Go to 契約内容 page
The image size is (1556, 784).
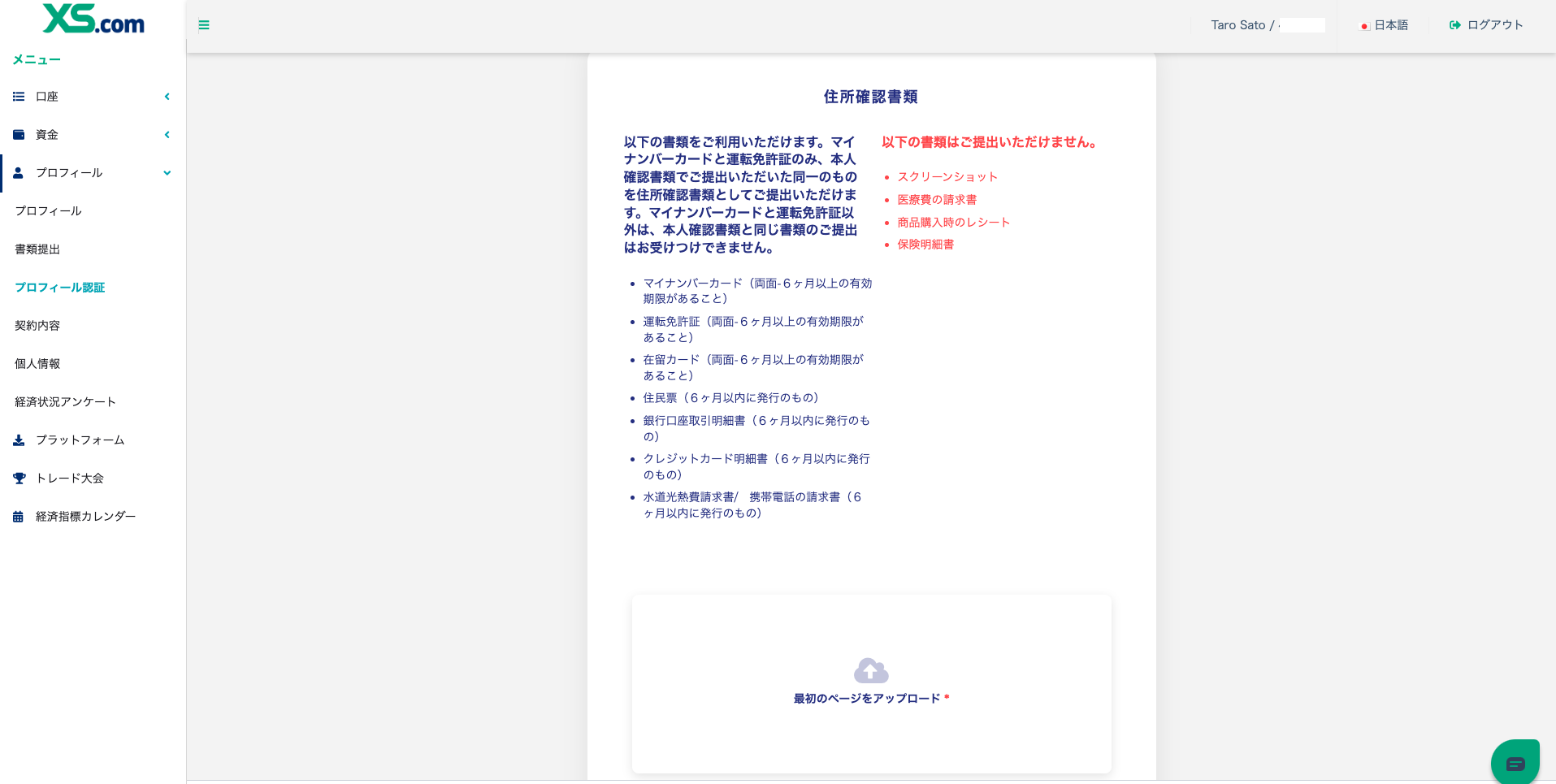37,326
